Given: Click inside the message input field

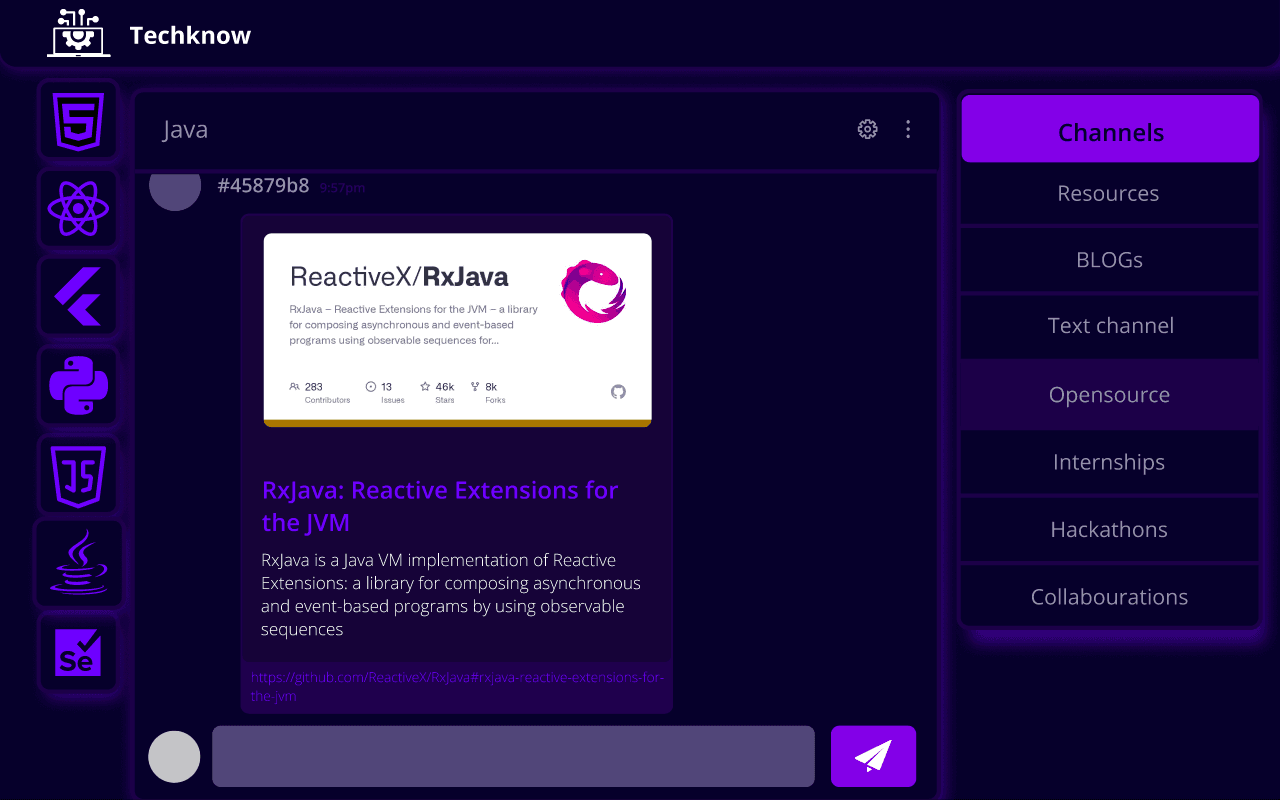Looking at the screenshot, I should tap(513, 756).
